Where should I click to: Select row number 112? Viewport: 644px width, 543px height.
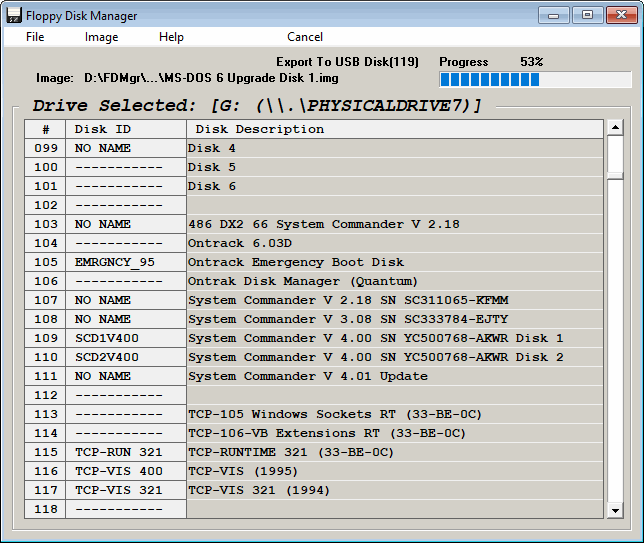click(45, 395)
